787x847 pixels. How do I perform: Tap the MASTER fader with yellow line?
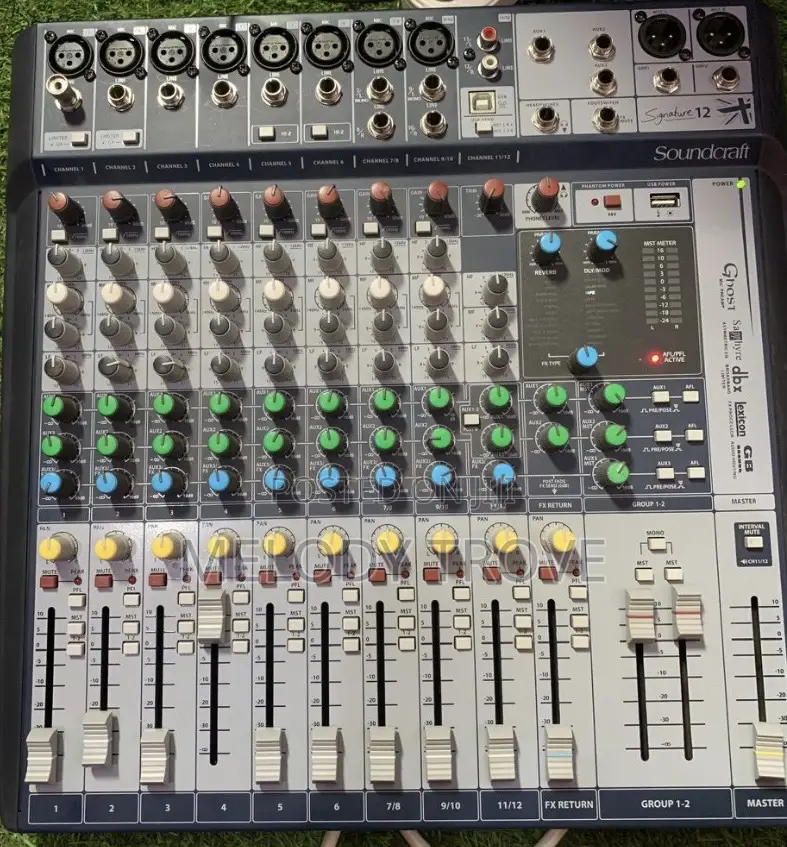[x=769, y=752]
